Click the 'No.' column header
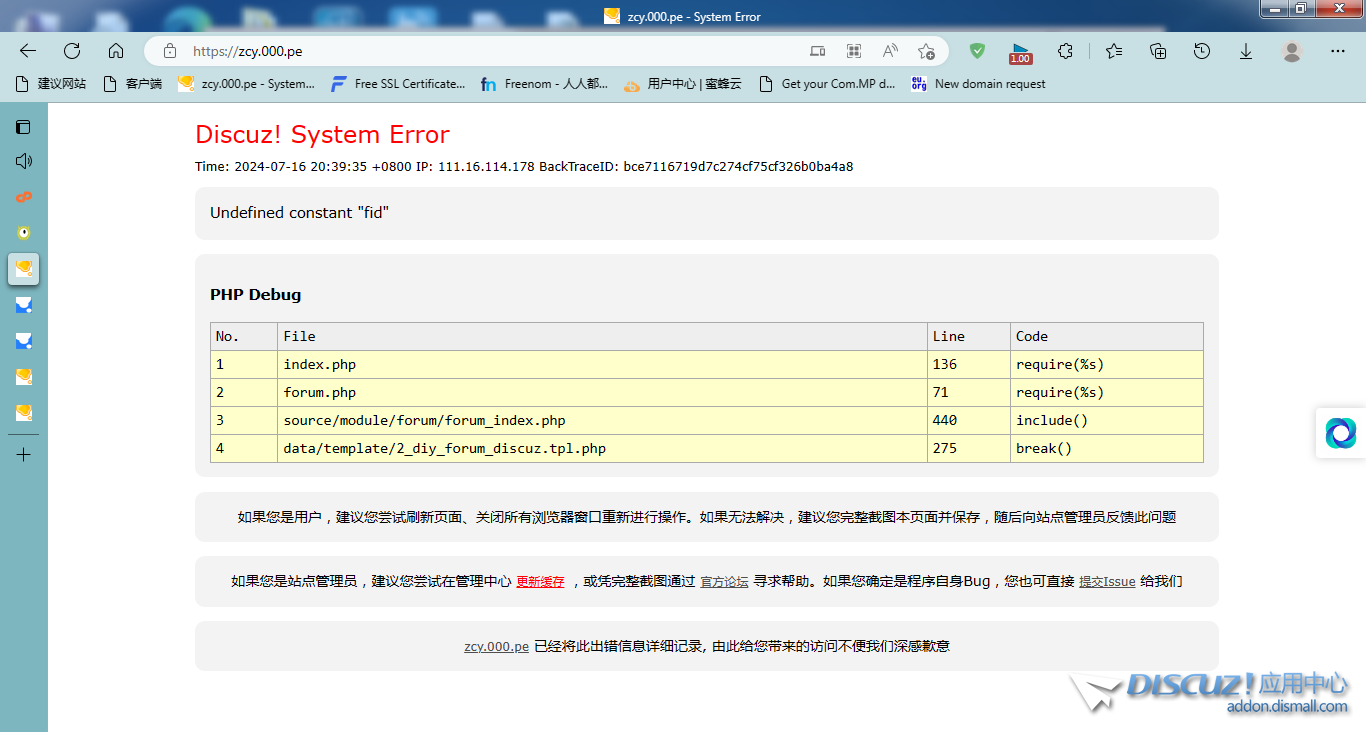 click(243, 336)
